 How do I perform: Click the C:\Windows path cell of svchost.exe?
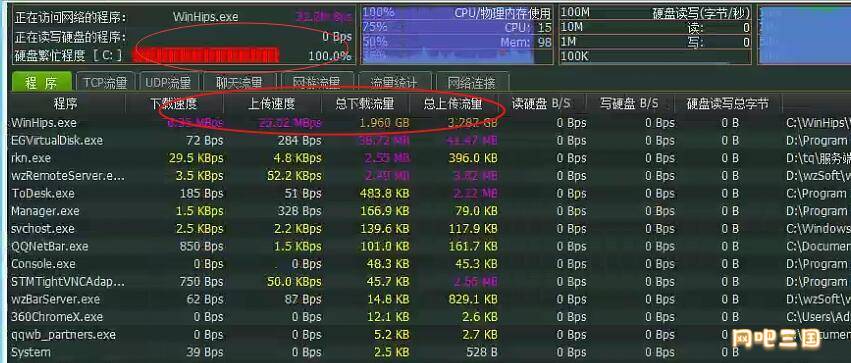pos(818,228)
